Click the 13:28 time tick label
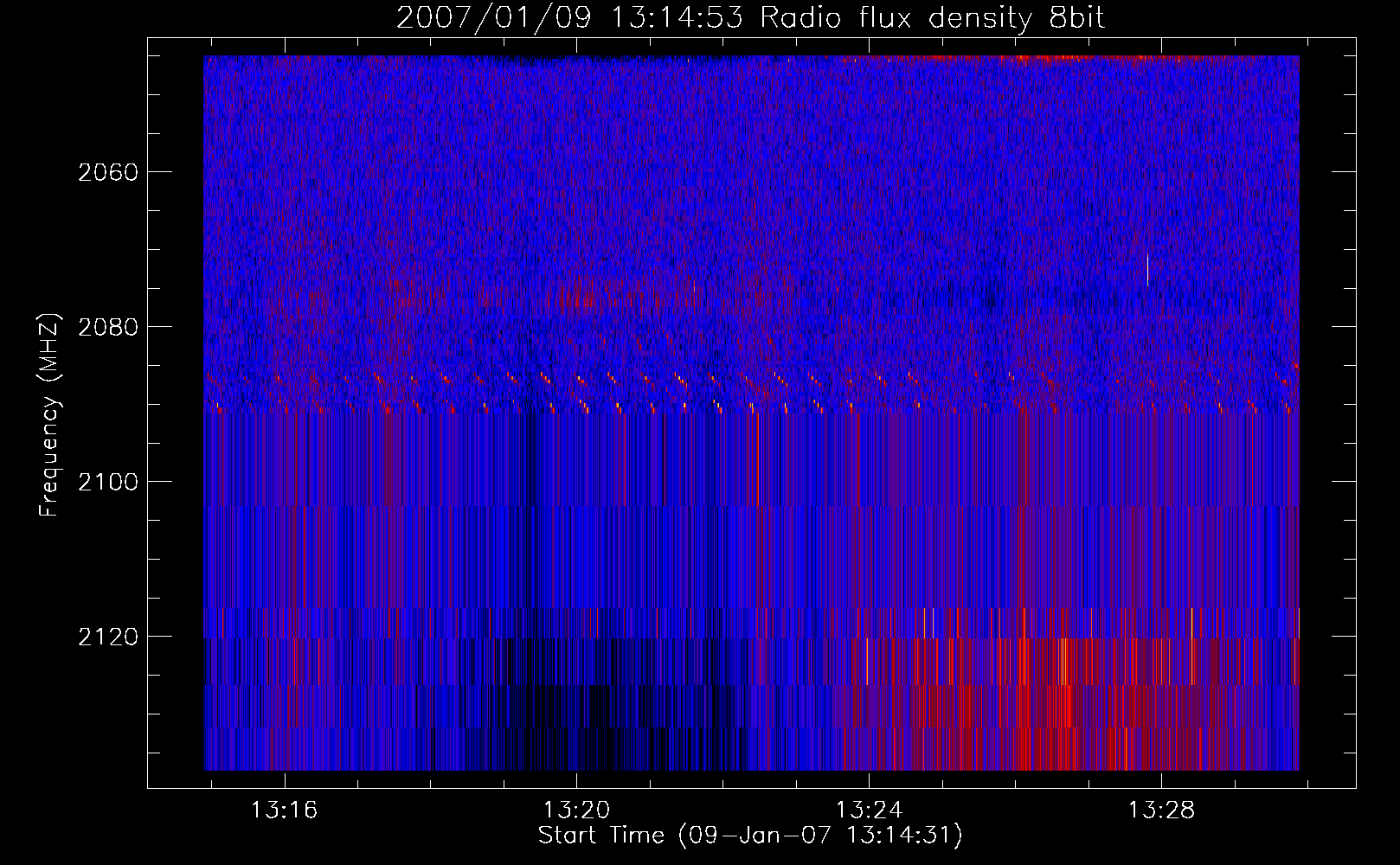The height and width of the screenshot is (865, 1400). coord(1161,810)
